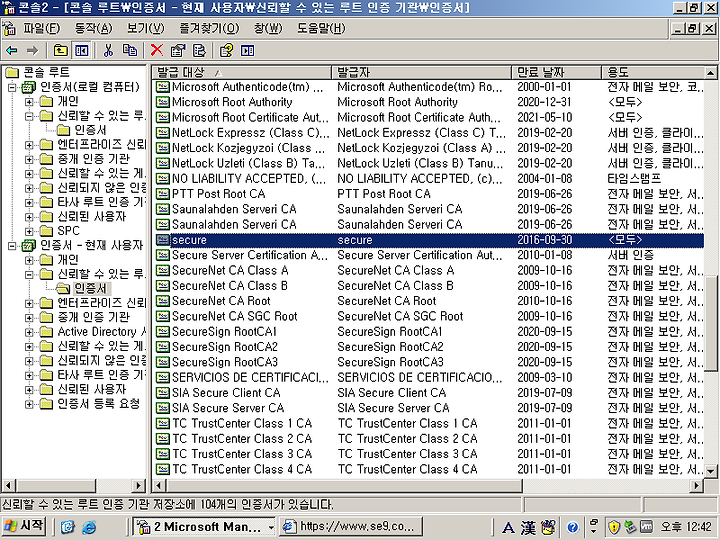The height and width of the screenshot is (540, 720).
Task: Expand the first 개인 folder under local computer
Action: (29, 101)
